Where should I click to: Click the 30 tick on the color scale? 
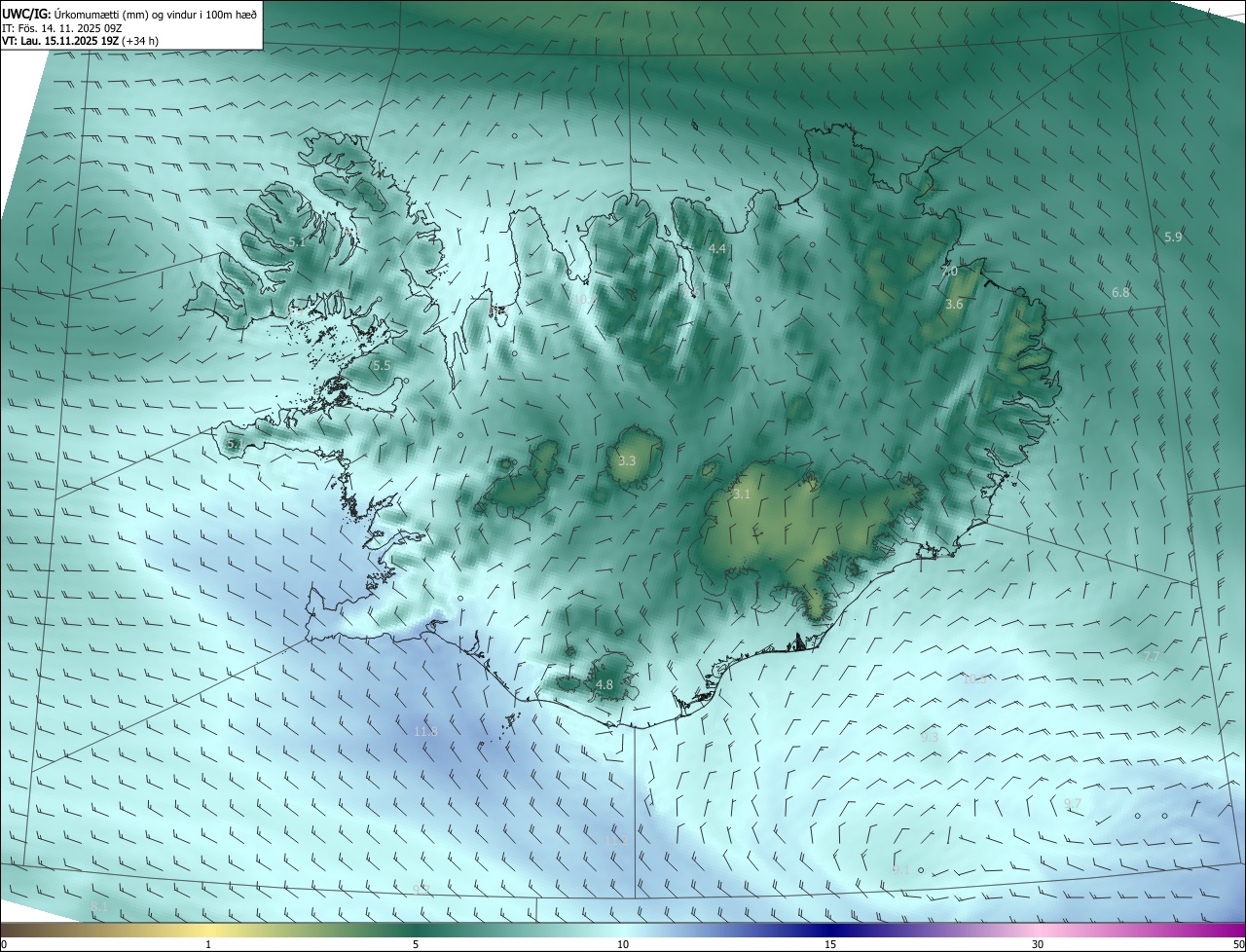(1038, 944)
